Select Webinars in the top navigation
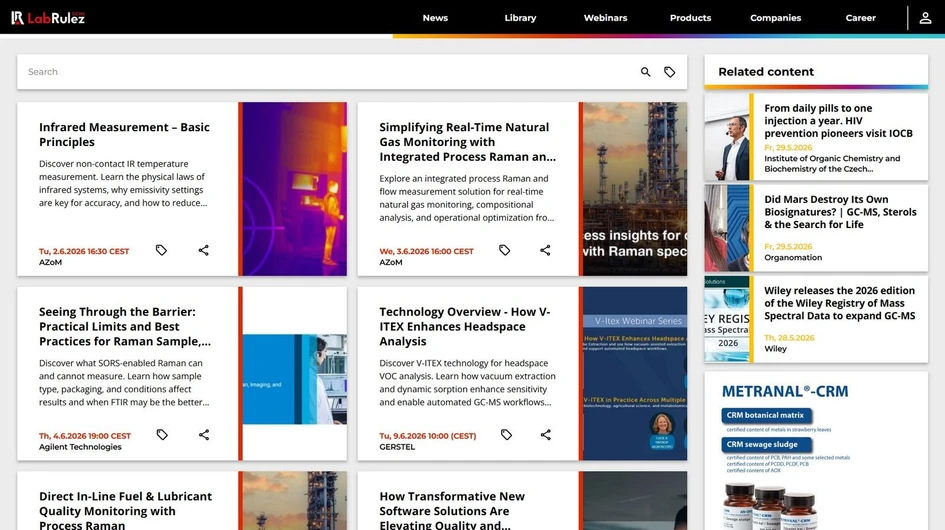 [x=605, y=18]
